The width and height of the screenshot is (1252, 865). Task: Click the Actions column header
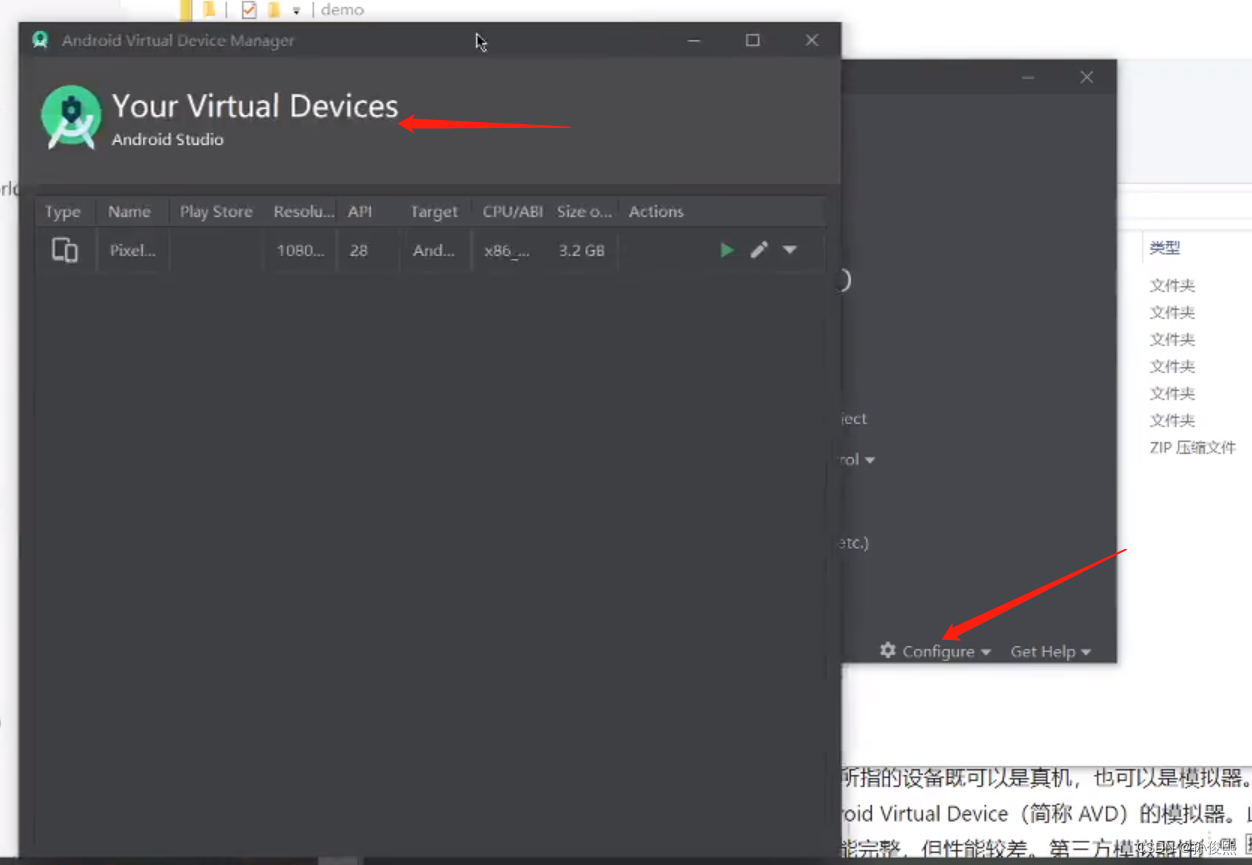pyautogui.click(x=656, y=212)
